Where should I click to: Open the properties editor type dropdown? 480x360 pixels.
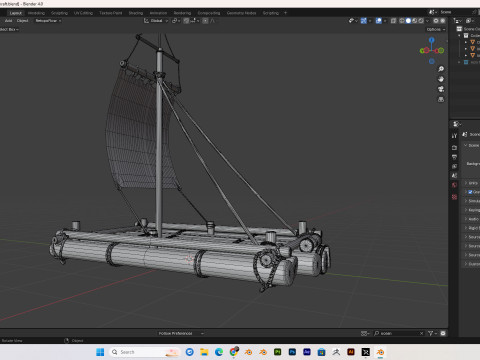tap(457, 124)
